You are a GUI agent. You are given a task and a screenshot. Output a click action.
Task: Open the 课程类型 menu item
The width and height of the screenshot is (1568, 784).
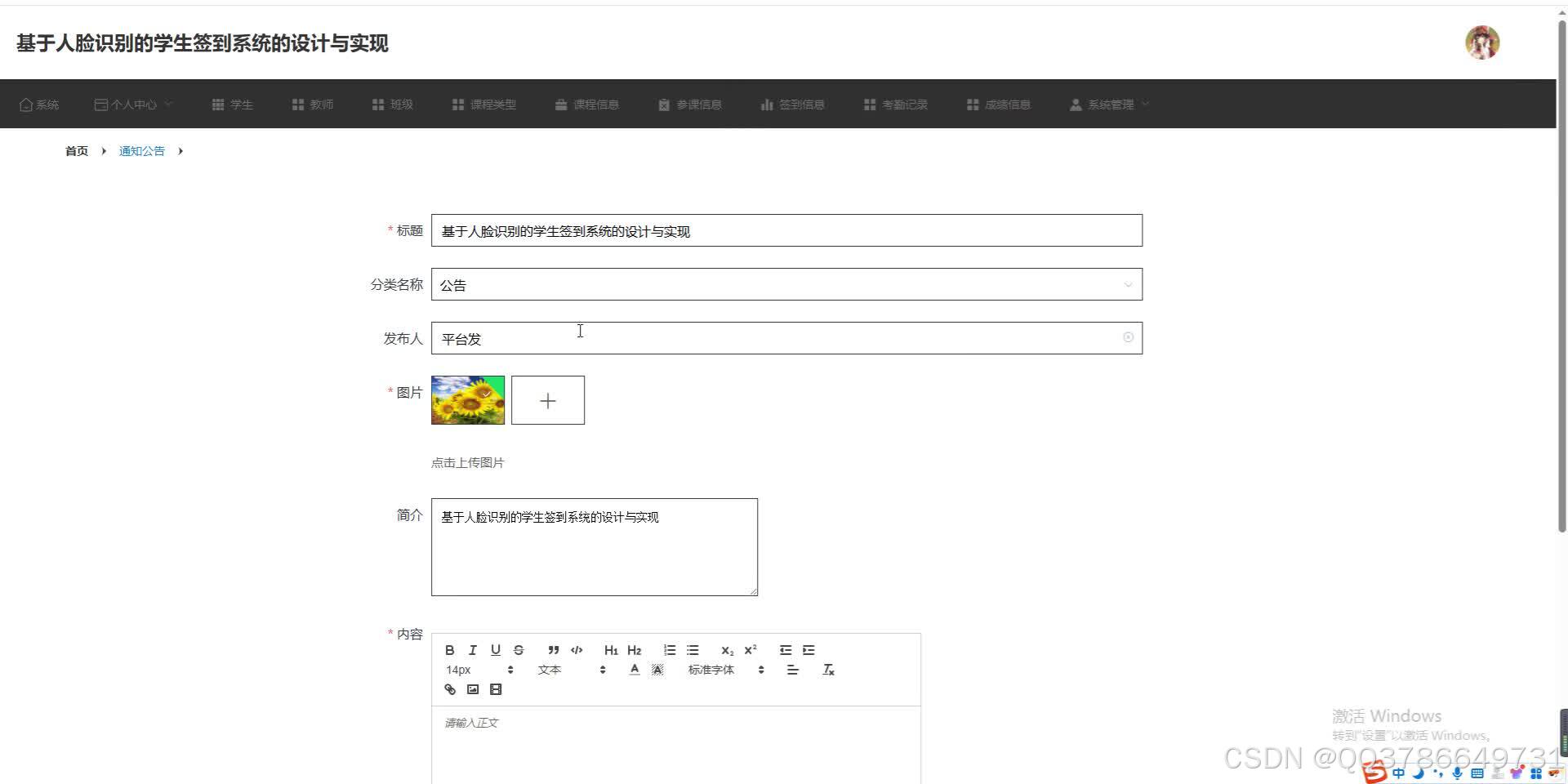(x=483, y=105)
